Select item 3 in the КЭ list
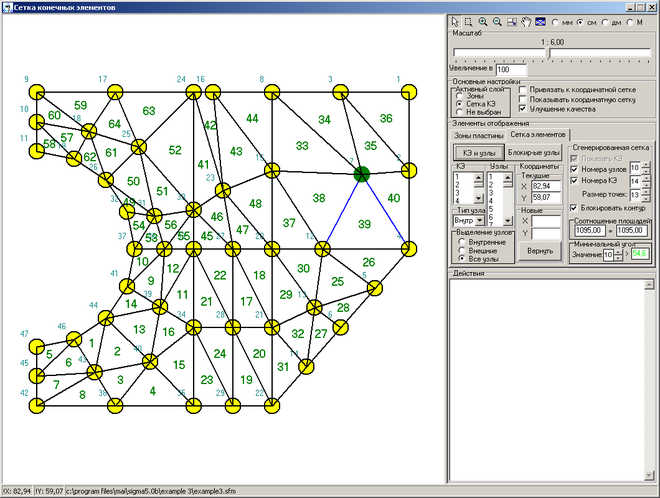Image resolution: width=660 pixels, height=498 pixels. (x=463, y=193)
